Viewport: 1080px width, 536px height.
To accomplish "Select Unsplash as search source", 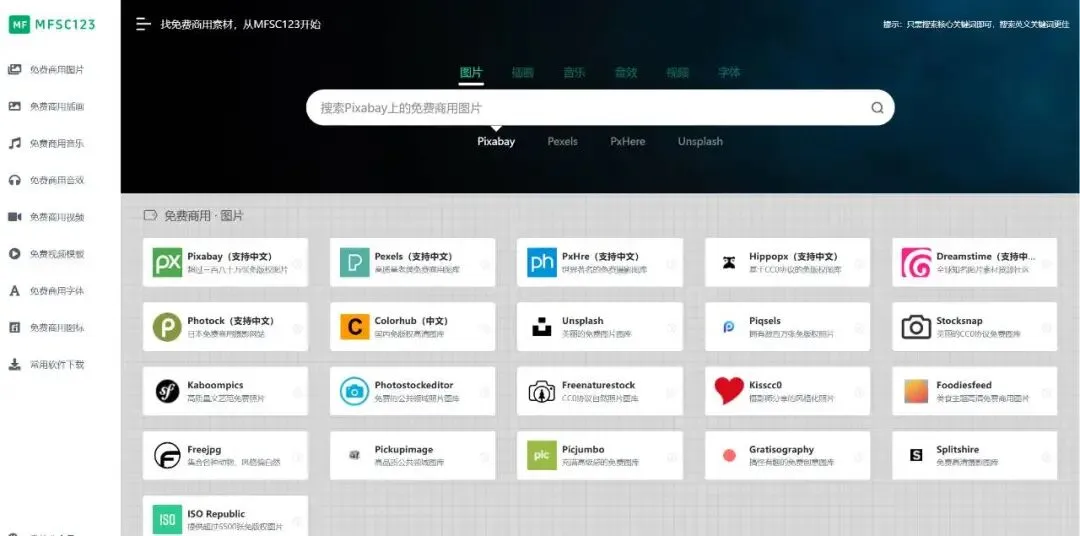I will click(700, 141).
